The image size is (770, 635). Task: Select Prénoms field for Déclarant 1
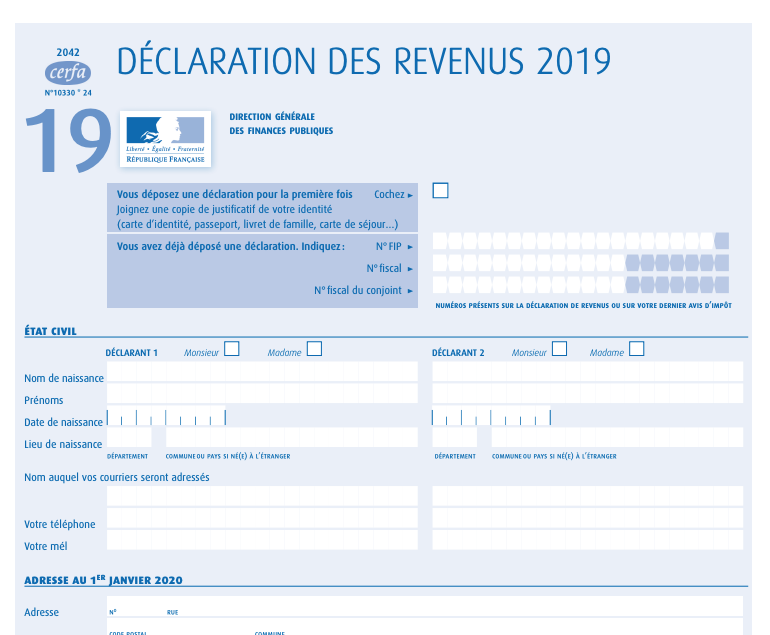262,393
